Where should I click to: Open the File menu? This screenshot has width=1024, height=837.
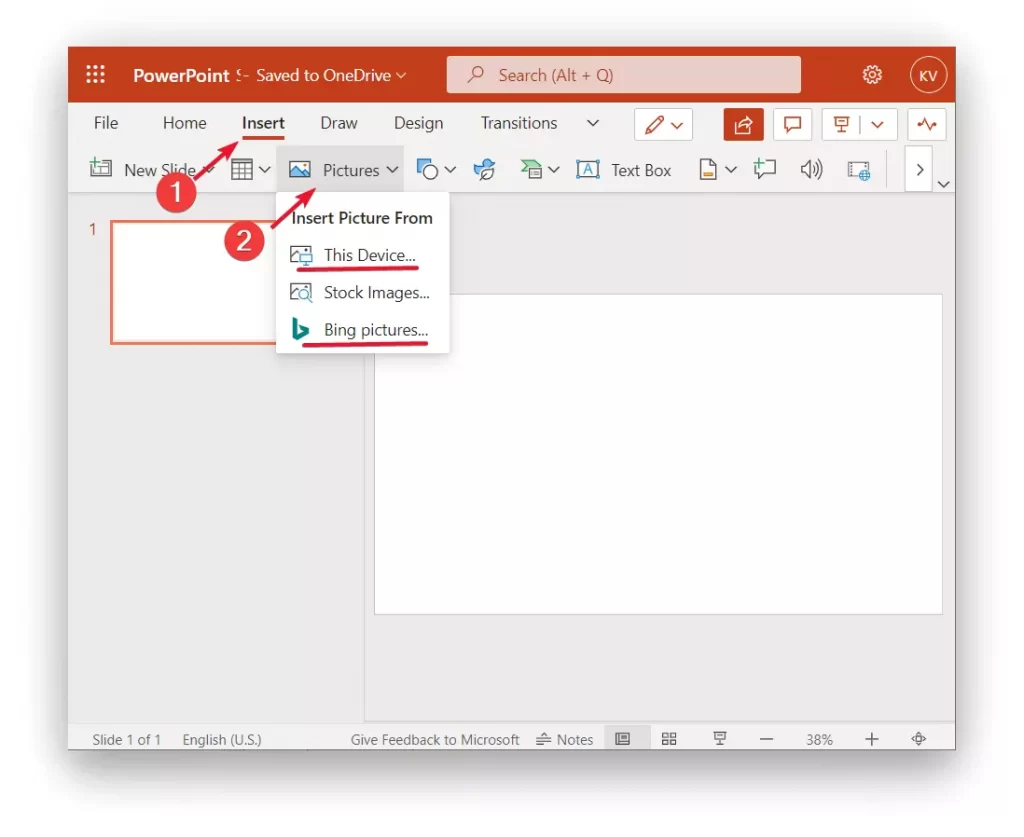coord(105,123)
